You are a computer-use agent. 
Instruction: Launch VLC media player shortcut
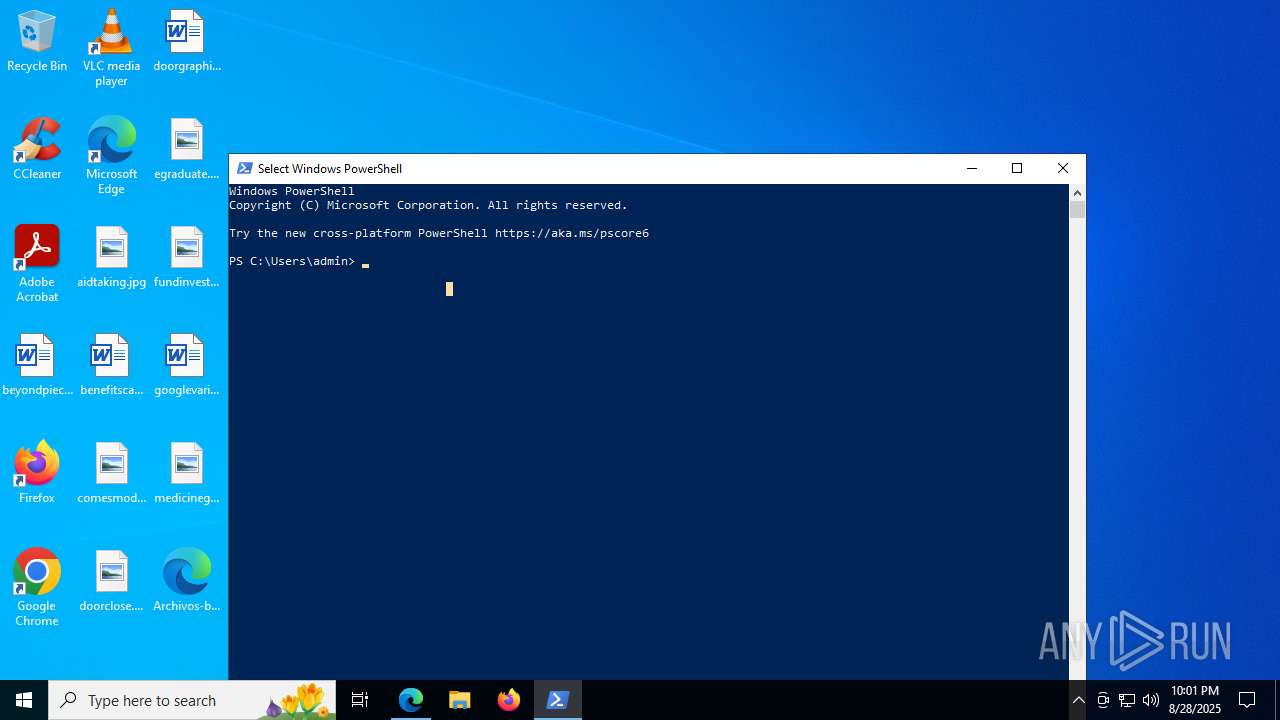click(111, 48)
